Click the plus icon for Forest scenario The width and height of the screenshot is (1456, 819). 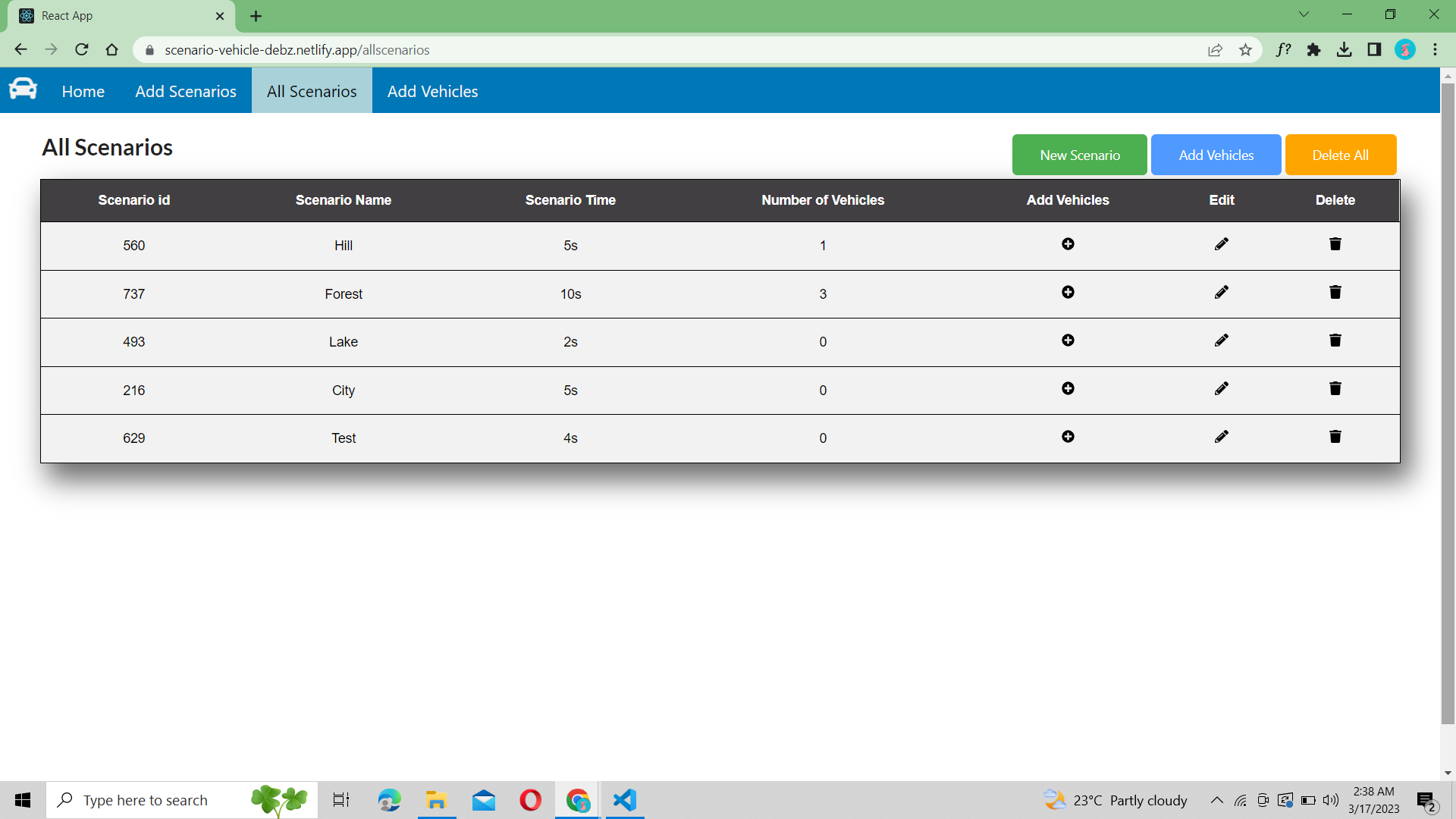click(x=1067, y=292)
